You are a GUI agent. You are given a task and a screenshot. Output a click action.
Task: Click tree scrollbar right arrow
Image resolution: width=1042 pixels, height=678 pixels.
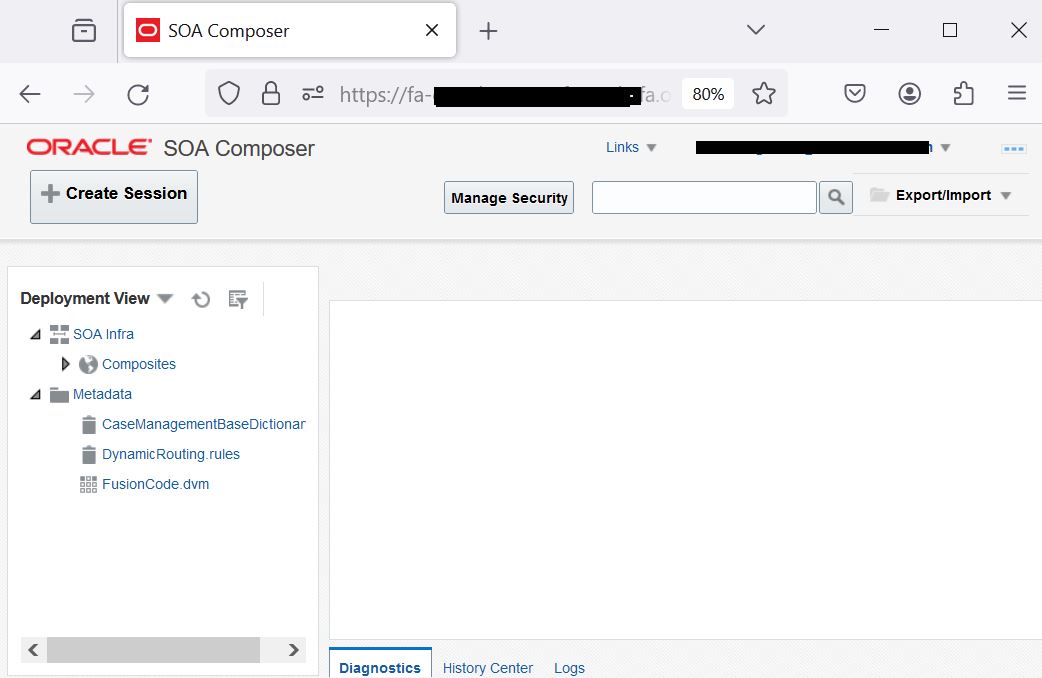tap(293, 649)
